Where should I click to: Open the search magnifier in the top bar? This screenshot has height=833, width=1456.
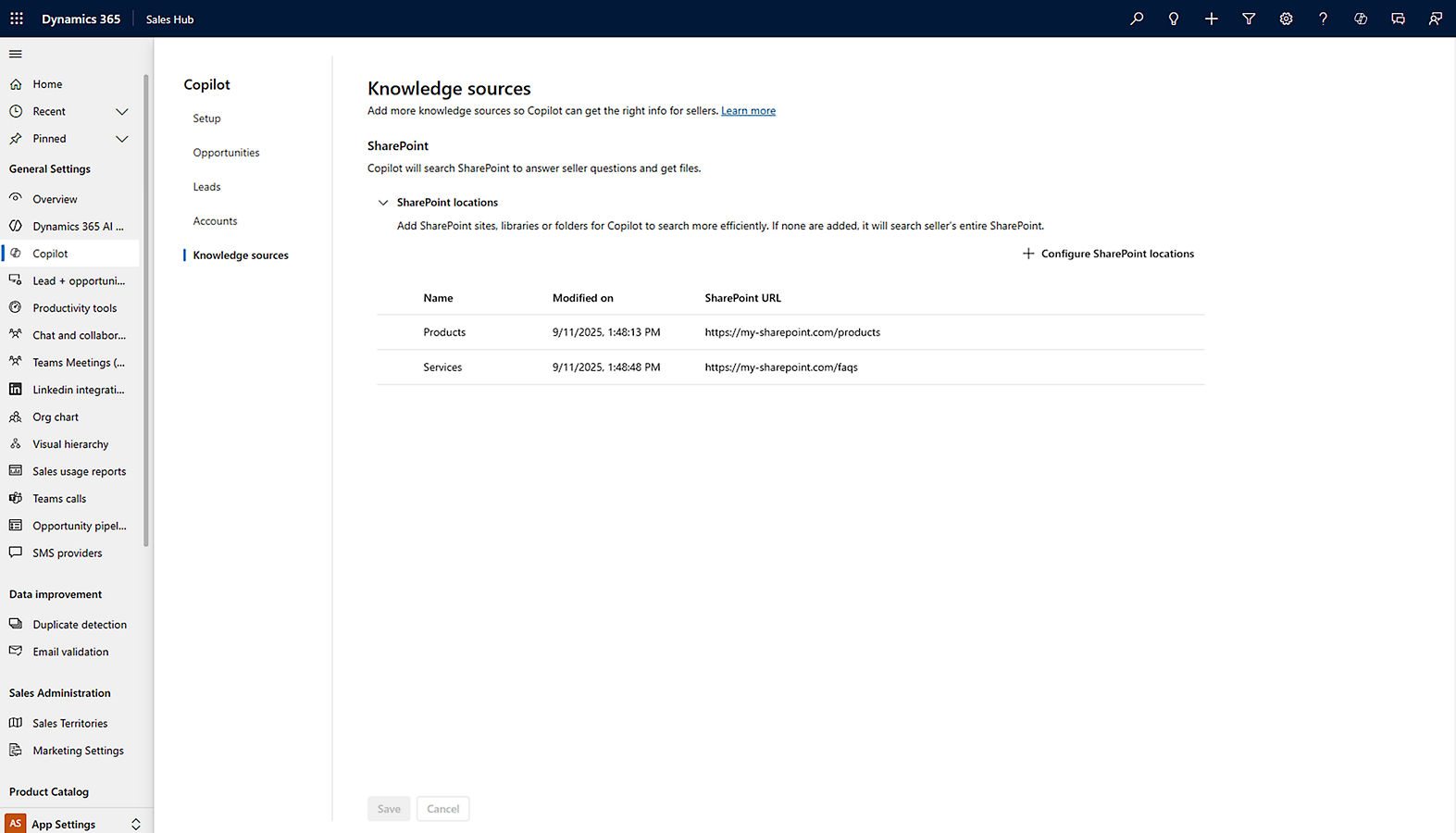1137,19
